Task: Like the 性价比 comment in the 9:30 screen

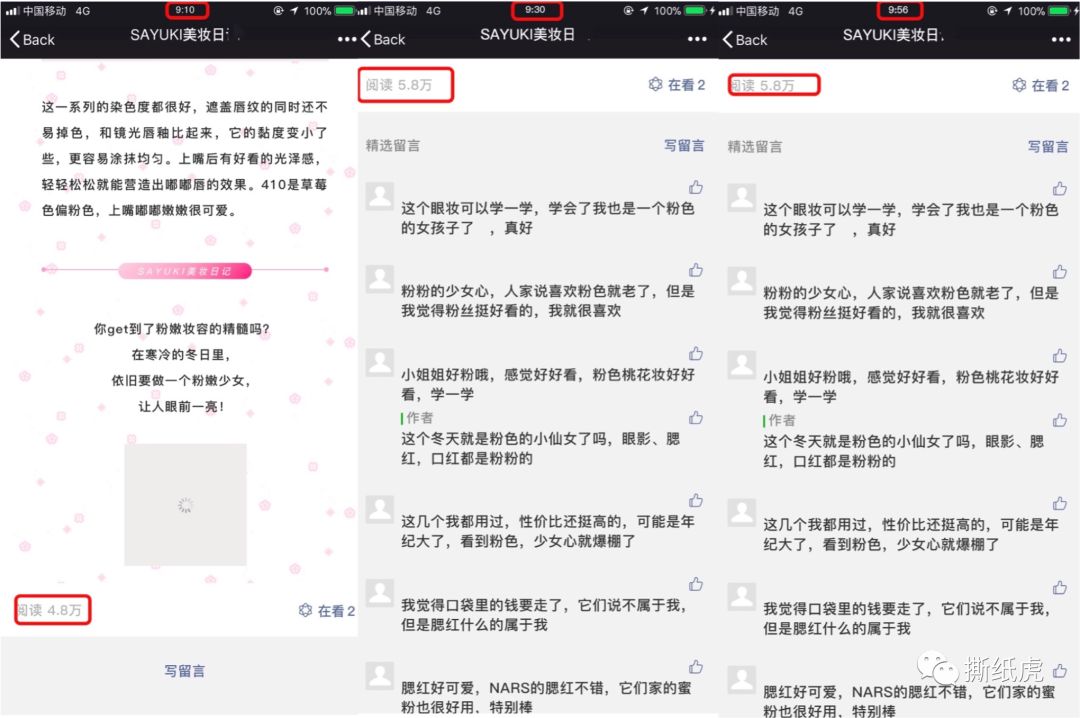Action: (696, 500)
